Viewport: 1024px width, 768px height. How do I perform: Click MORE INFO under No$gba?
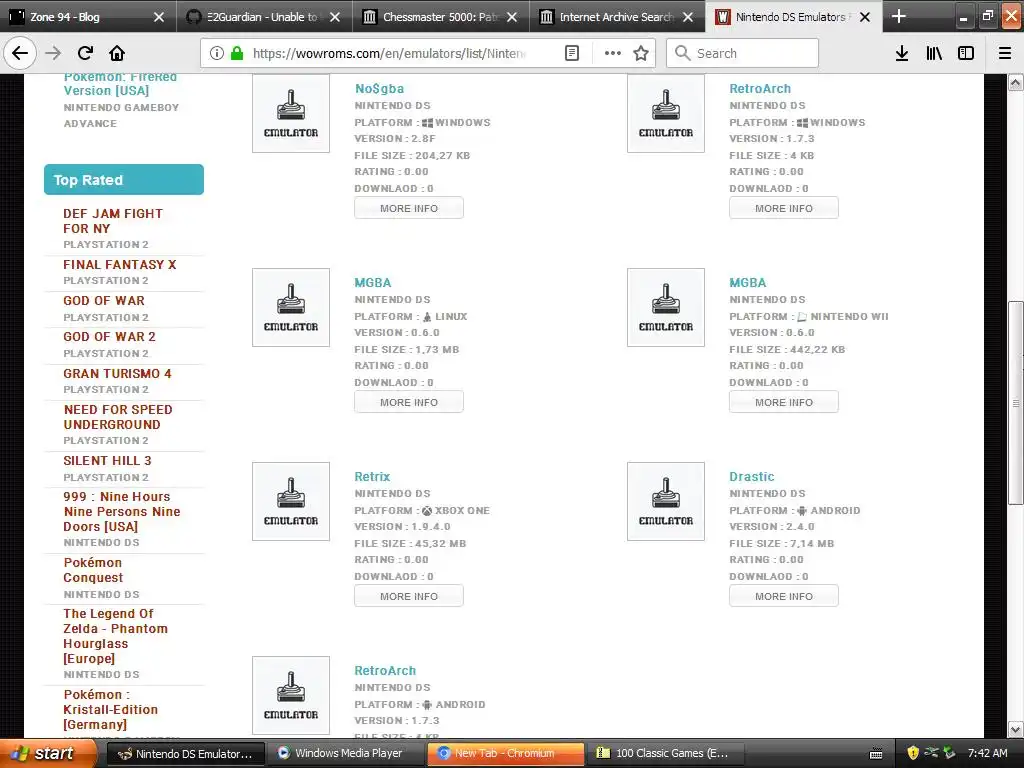[x=409, y=208]
